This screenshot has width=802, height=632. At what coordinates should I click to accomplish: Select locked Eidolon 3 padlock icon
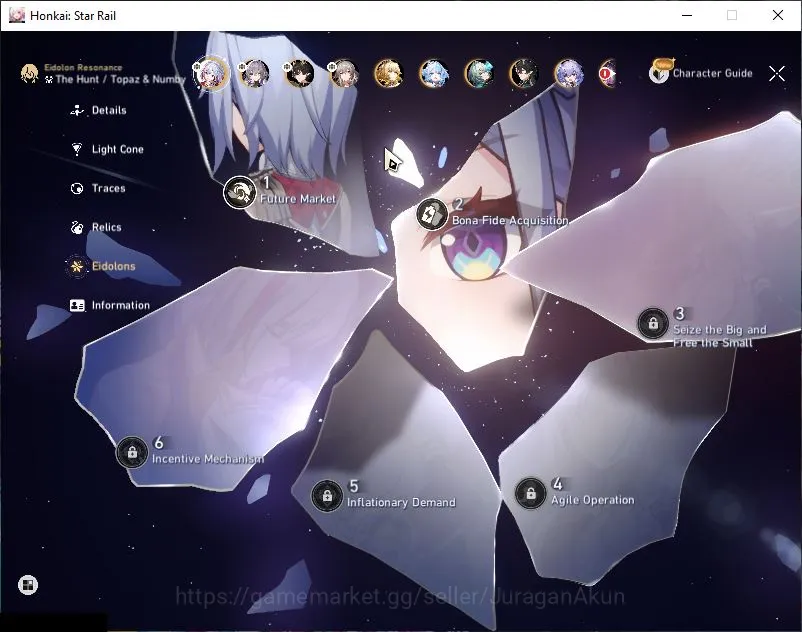pos(653,323)
